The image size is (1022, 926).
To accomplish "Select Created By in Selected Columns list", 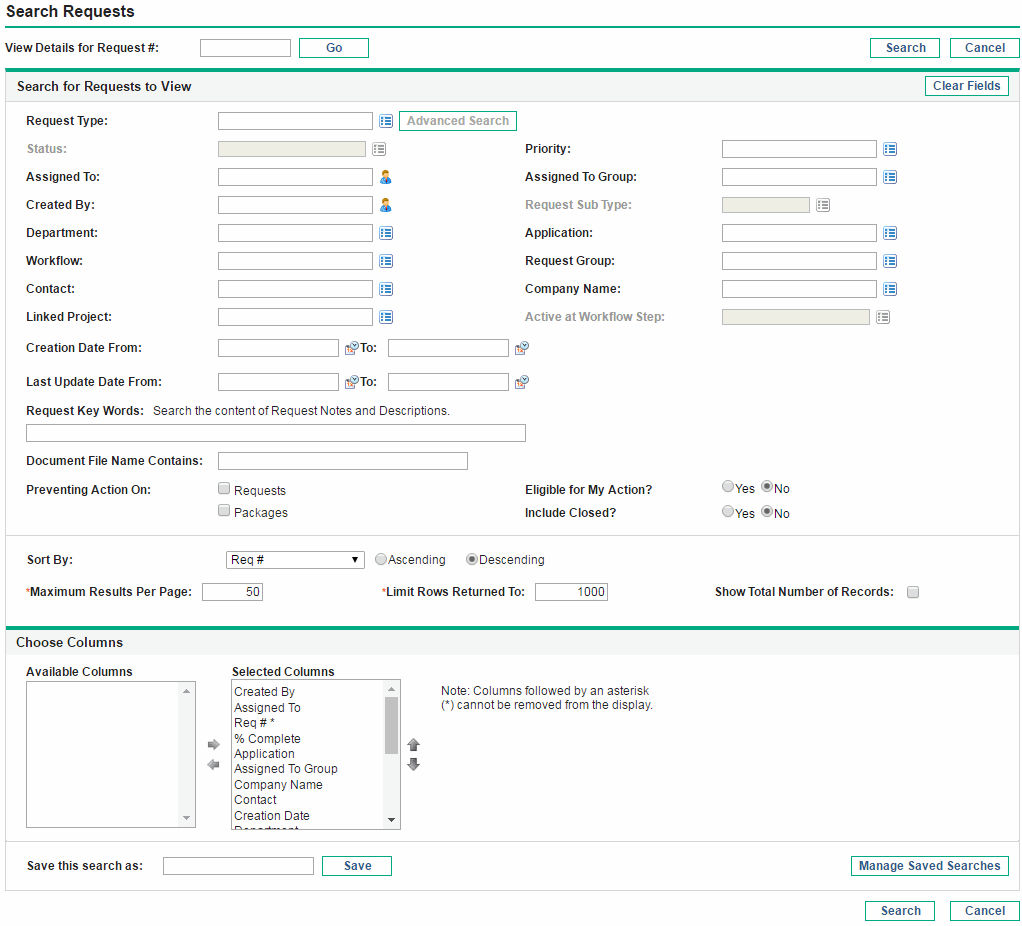I will [x=264, y=691].
